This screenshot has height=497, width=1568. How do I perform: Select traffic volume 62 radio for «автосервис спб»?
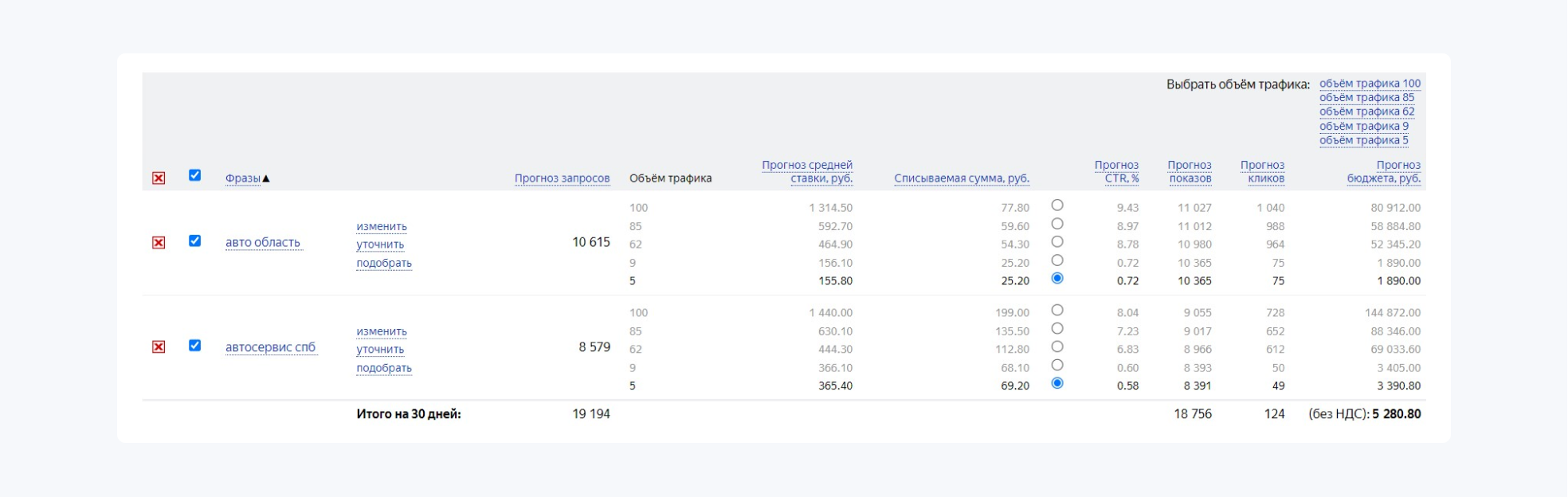(1057, 347)
